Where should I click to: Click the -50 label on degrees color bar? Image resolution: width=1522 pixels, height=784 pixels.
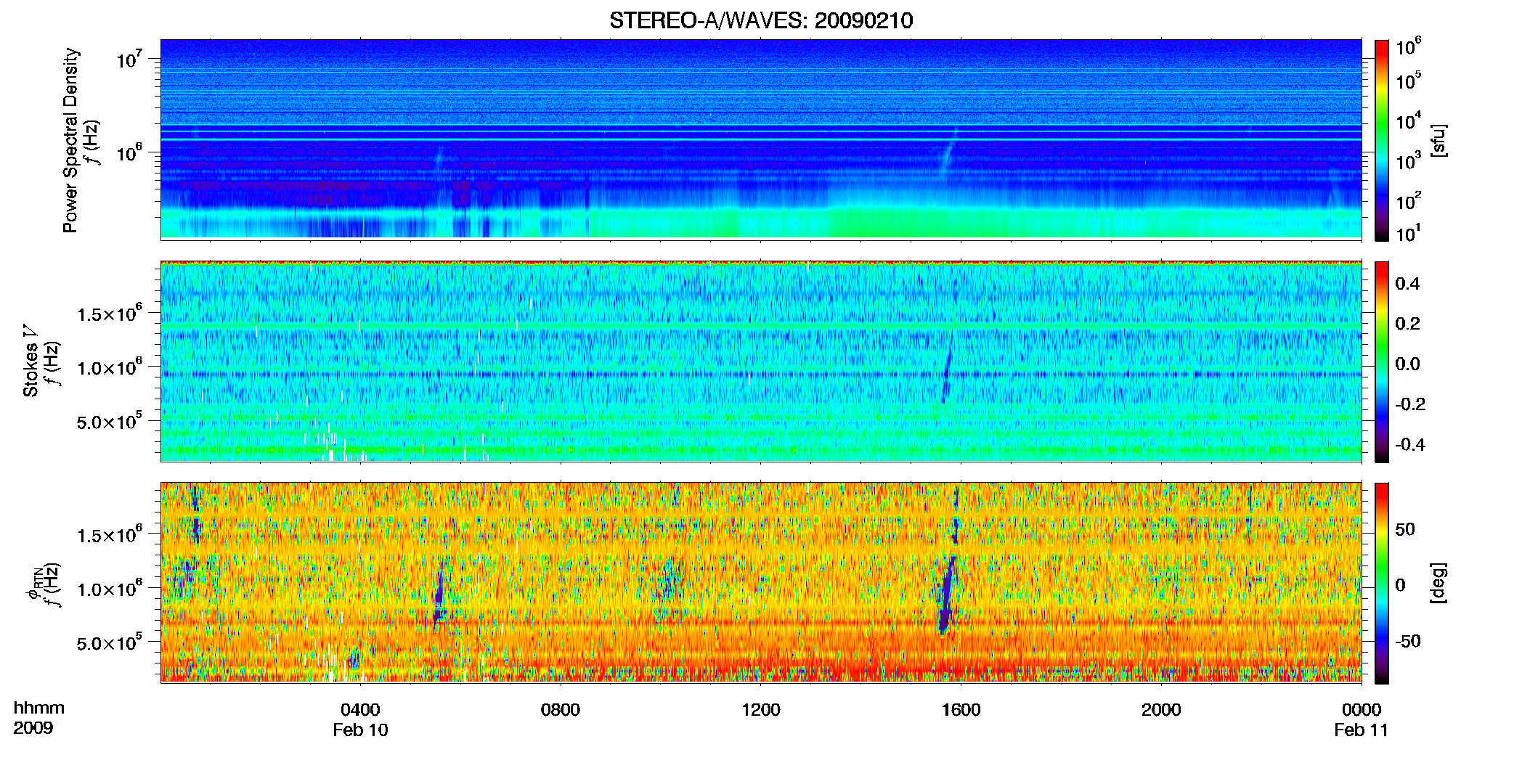(x=1408, y=641)
